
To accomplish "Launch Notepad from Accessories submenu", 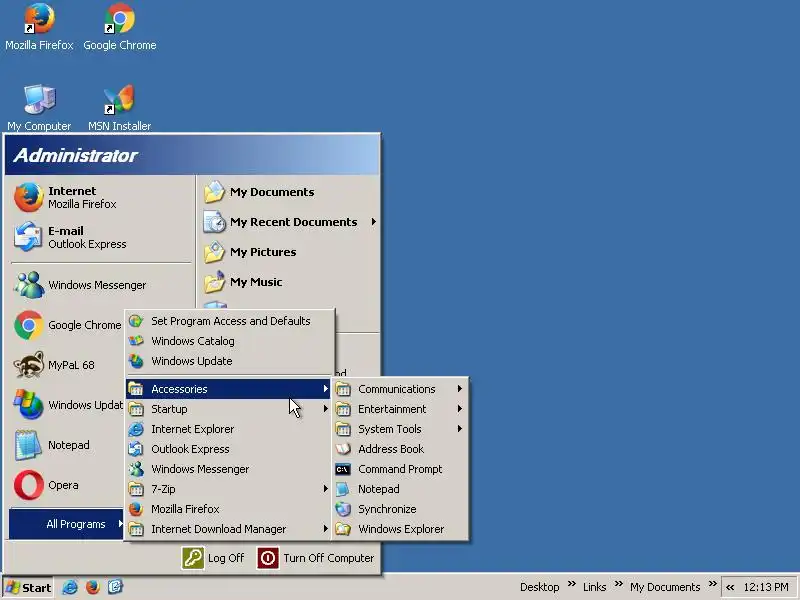I will pos(400,489).
